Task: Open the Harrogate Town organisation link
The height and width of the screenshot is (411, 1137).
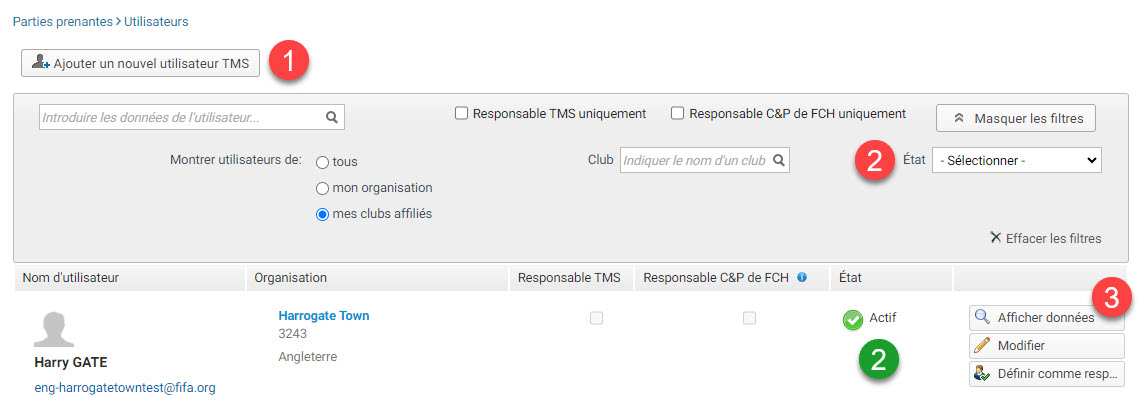Action: coord(323,315)
